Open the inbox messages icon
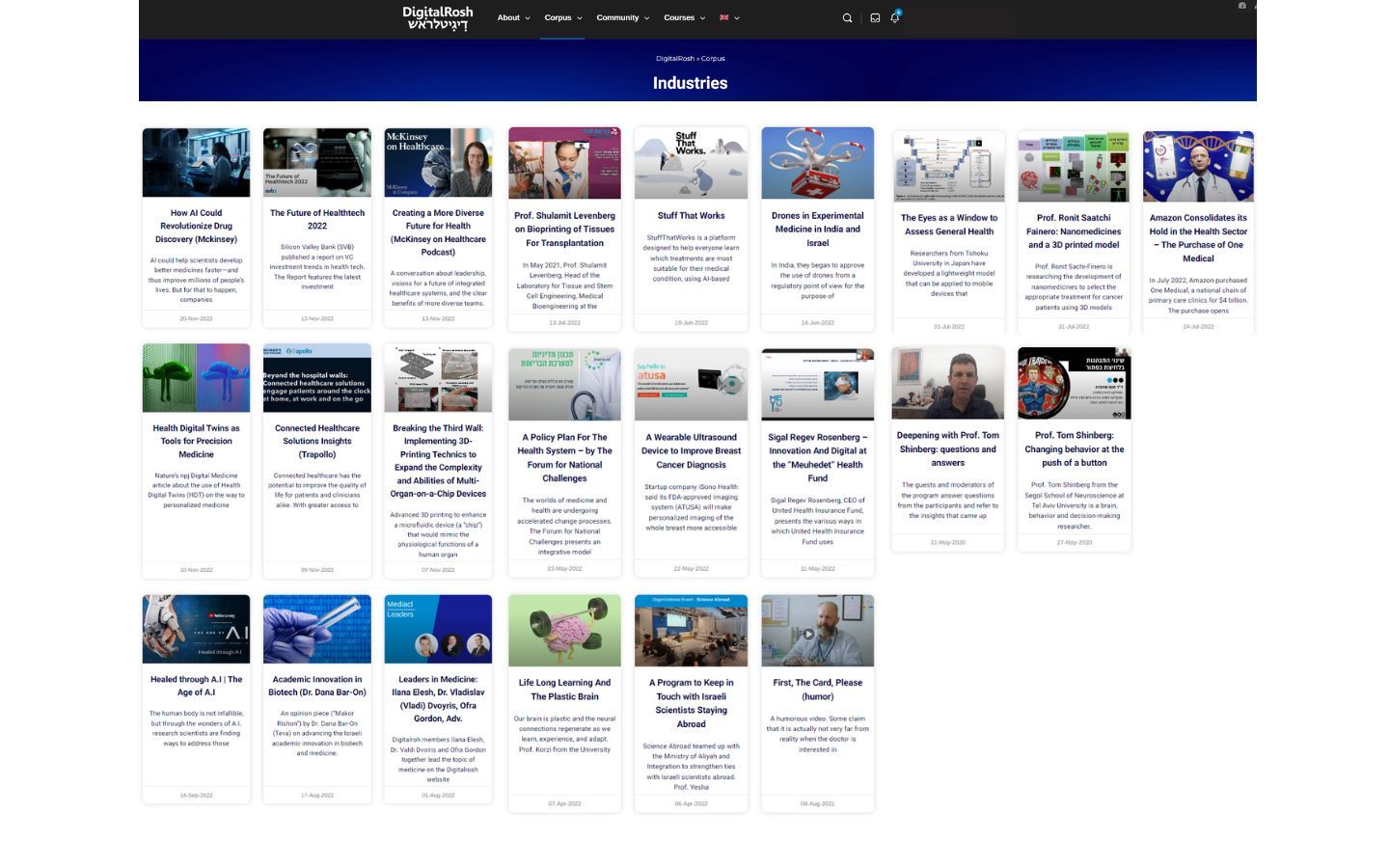Image resolution: width=1389 pixels, height=868 pixels. [875, 17]
